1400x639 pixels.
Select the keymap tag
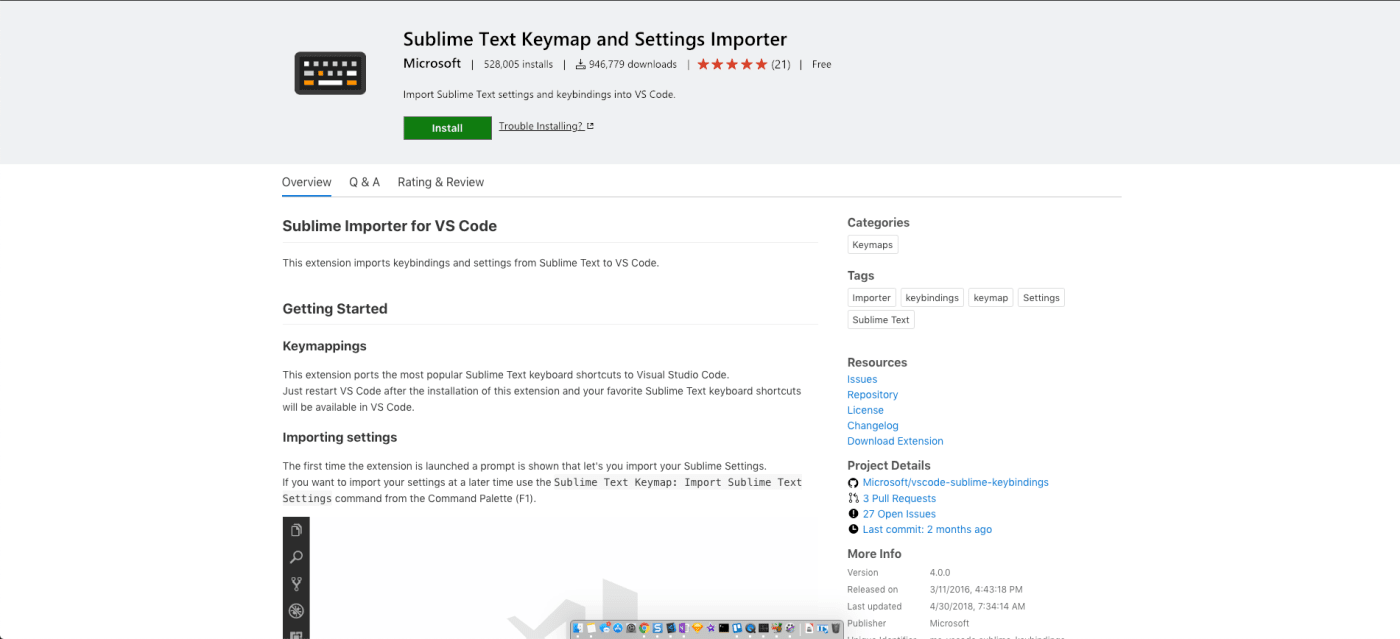[991, 298]
